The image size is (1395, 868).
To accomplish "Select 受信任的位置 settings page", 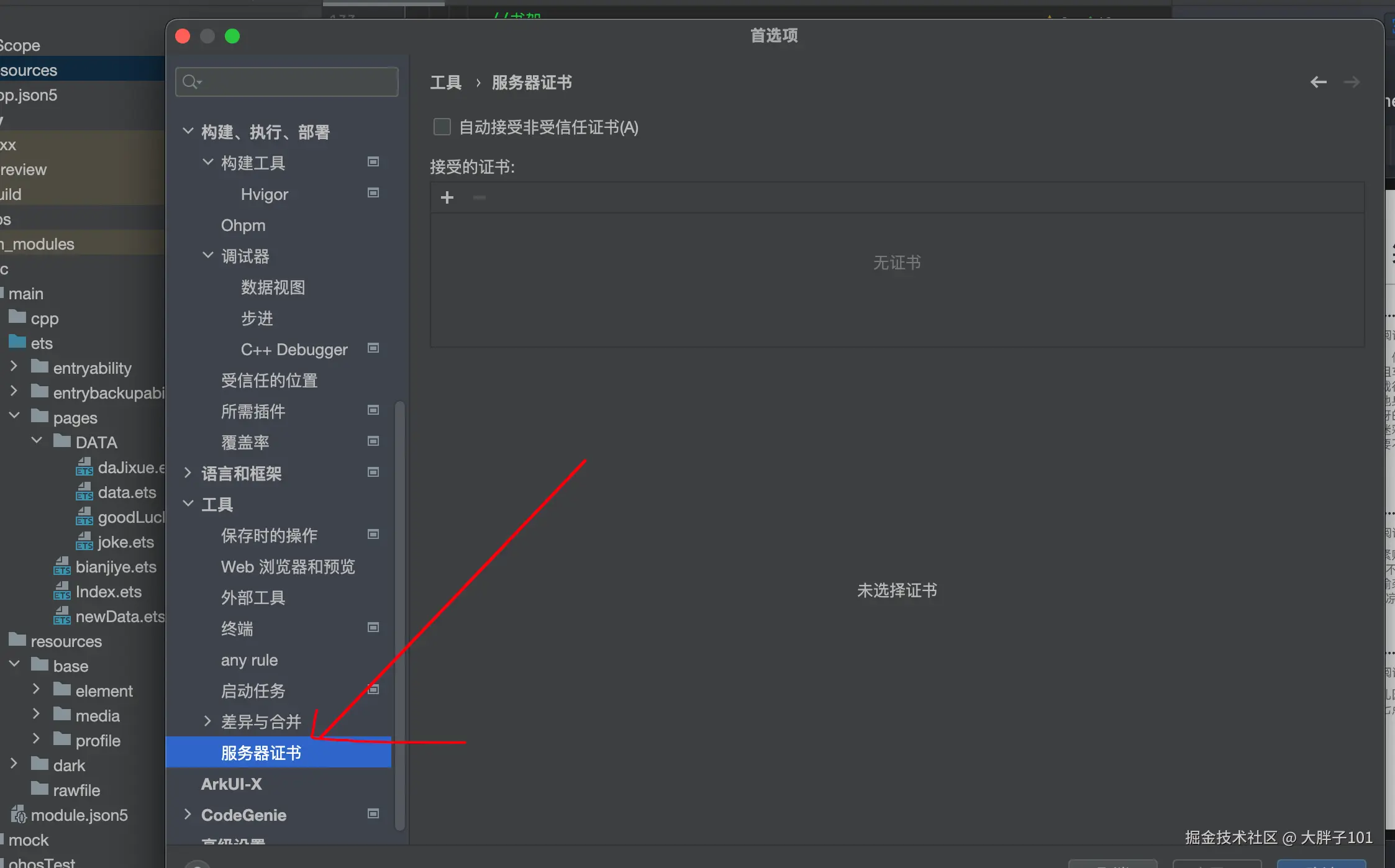I will click(x=269, y=381).
